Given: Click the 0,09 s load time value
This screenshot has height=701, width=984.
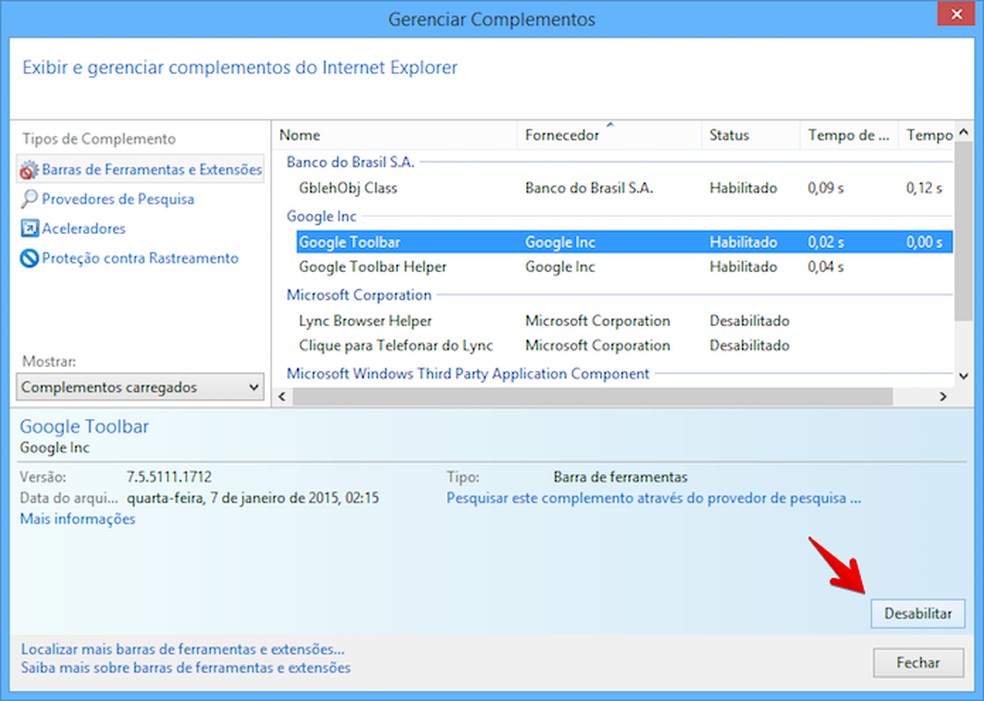Looking at the screenshot, I should [x=826, y=188].
